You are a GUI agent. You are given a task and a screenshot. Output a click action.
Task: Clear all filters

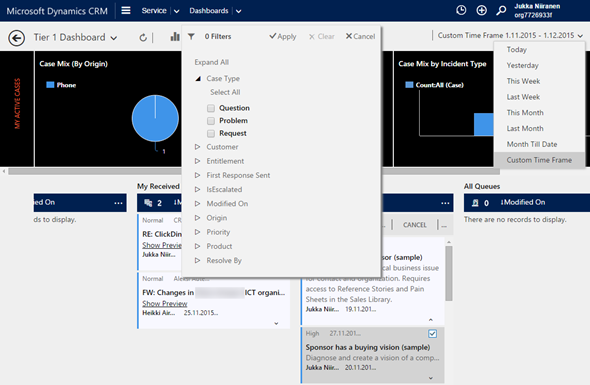click(321, 37)
